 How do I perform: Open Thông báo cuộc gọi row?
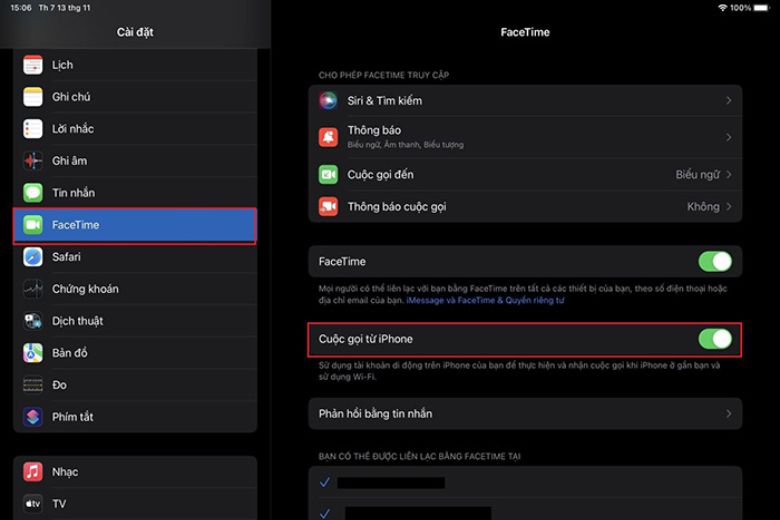click(525, 207)
